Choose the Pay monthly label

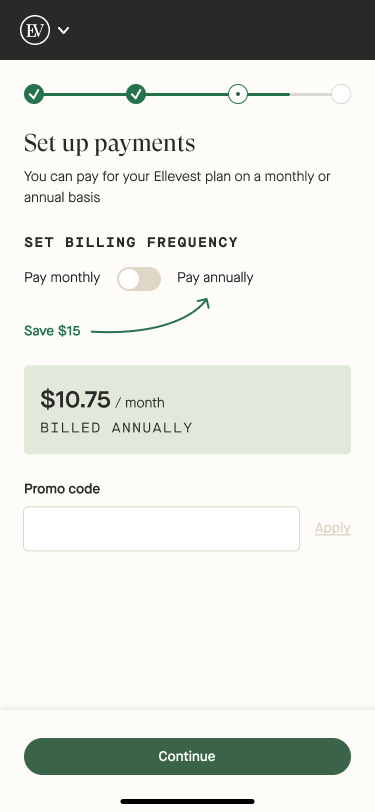[62, 278]
